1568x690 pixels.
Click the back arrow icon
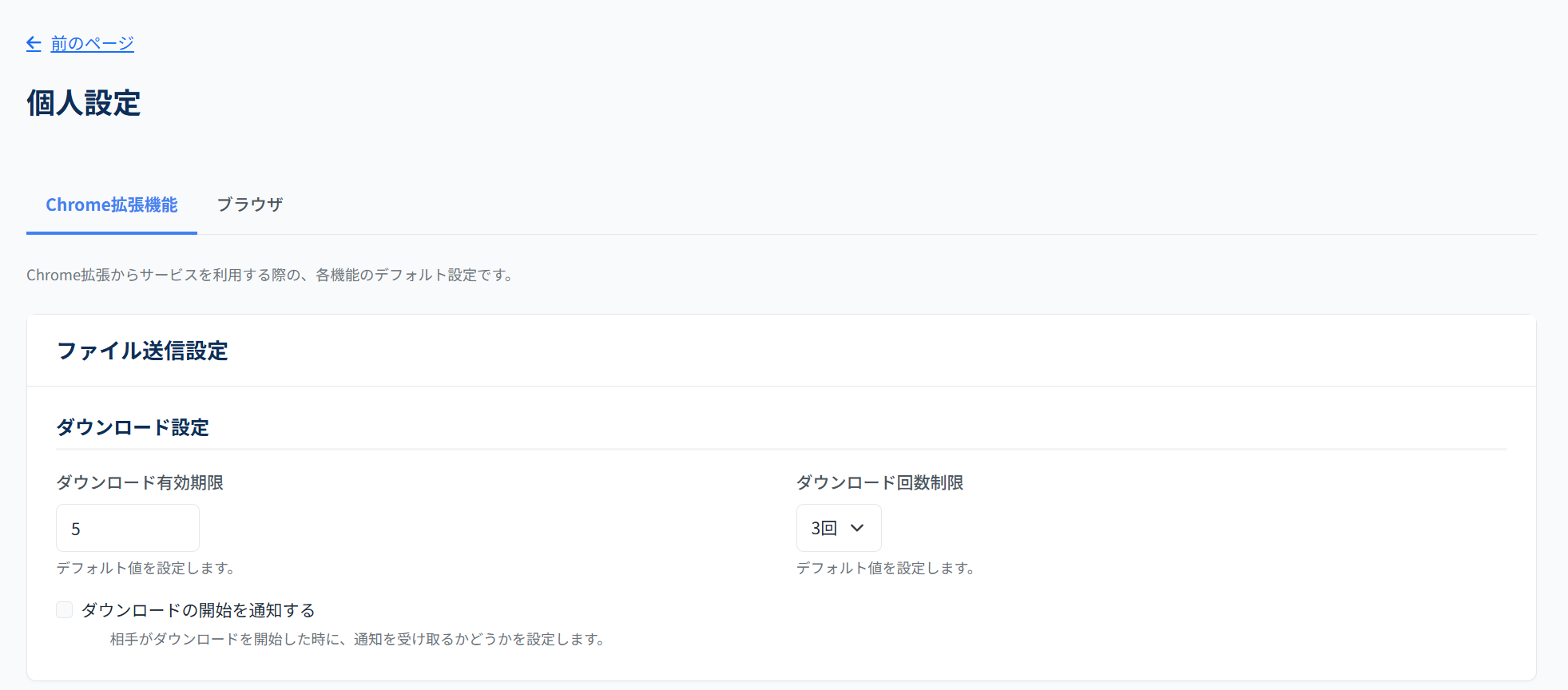click(34, 44)
